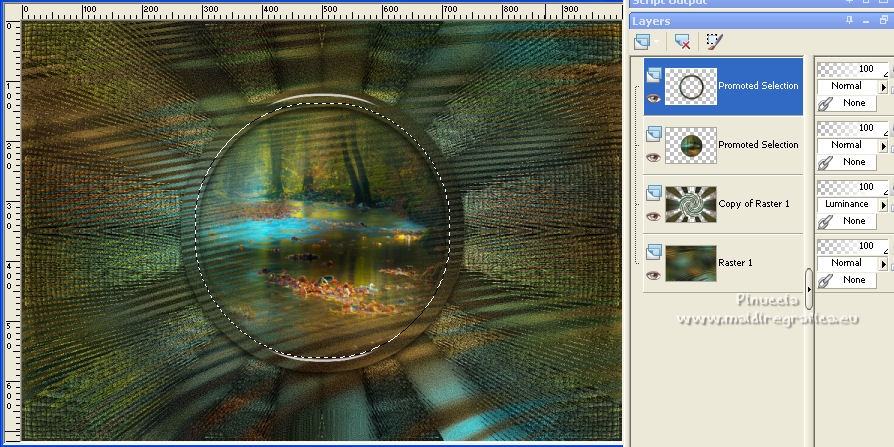Click the link set None button of the highlighted Promoted Selection layer
894x447 pixels.
click(x=847, y=103)
